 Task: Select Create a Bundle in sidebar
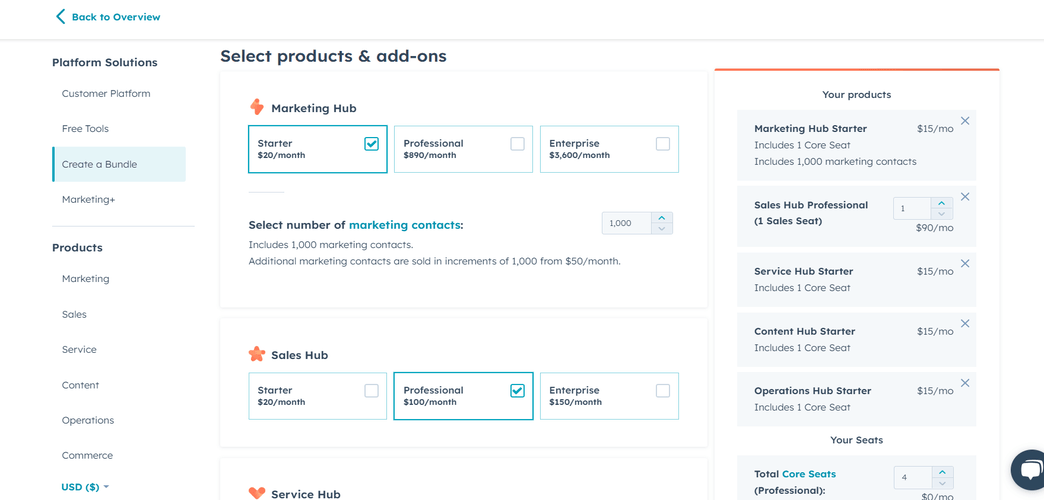click(119, 164)
